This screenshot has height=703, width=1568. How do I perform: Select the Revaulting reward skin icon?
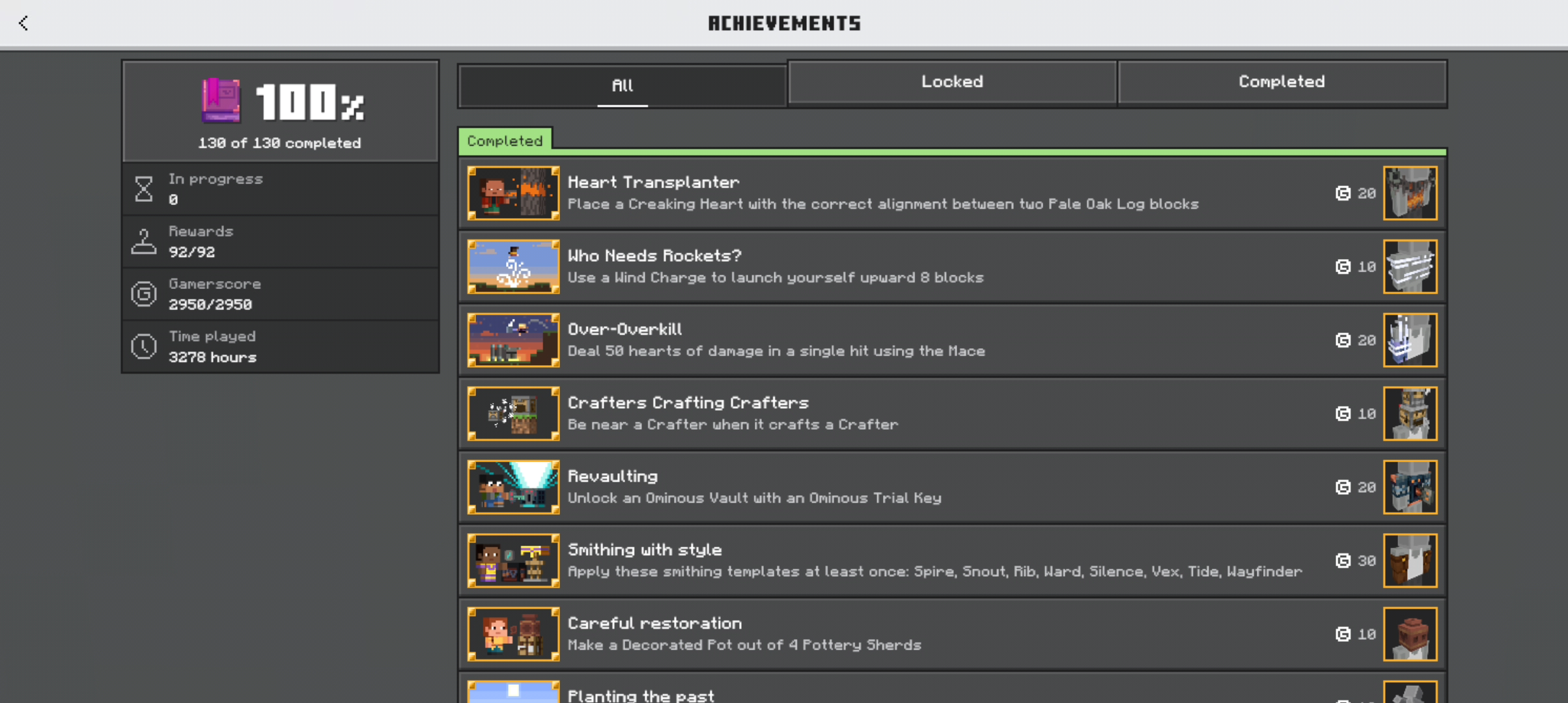click(x=1410, y=487)
